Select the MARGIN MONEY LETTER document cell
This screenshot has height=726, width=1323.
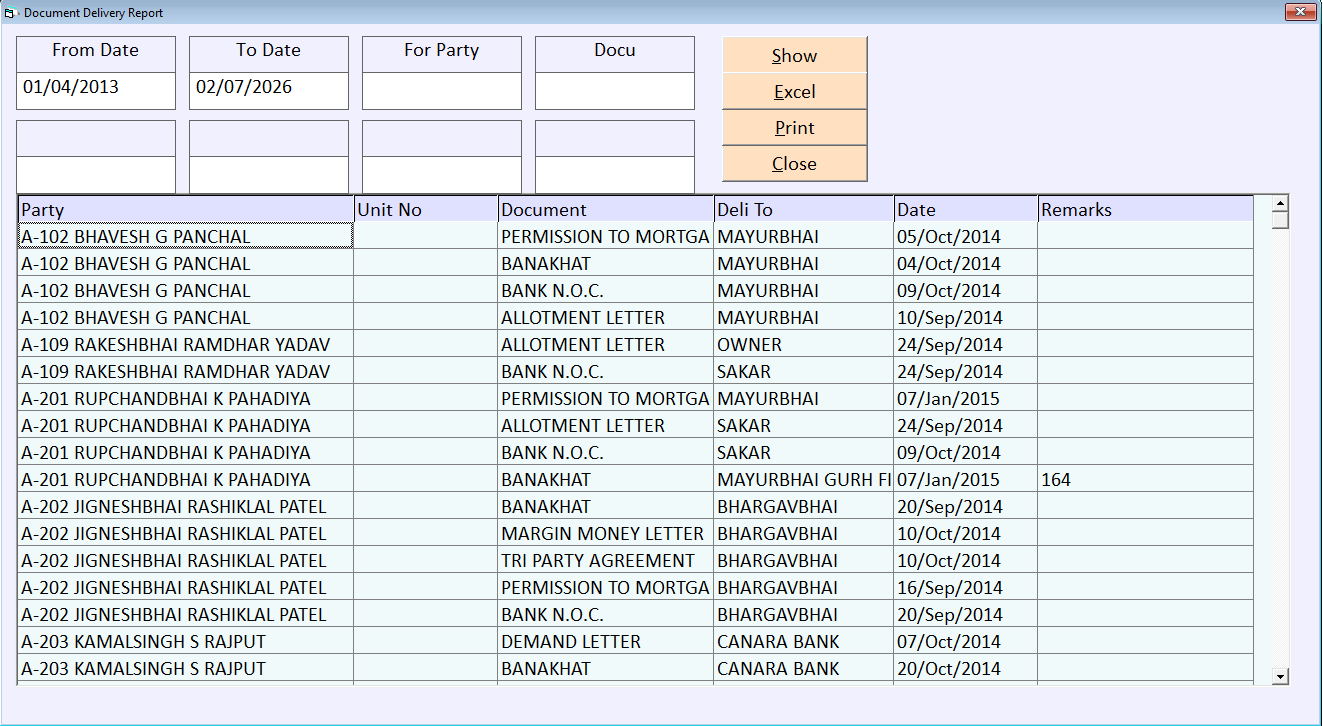606,534
